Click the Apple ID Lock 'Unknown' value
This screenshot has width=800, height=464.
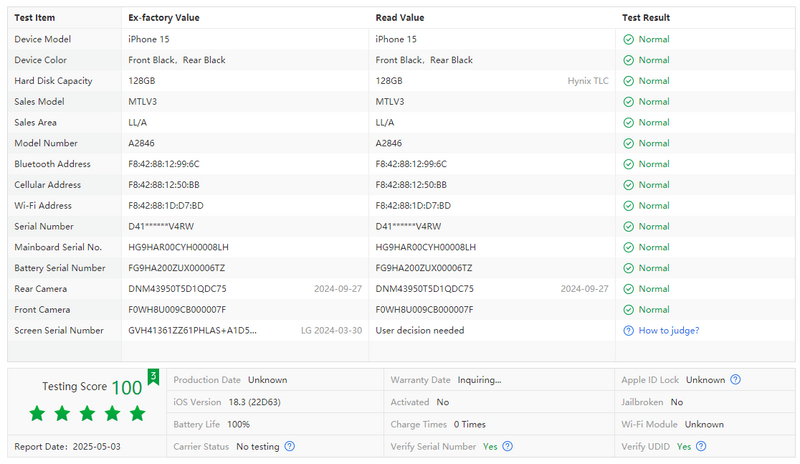tap(705, 380)
